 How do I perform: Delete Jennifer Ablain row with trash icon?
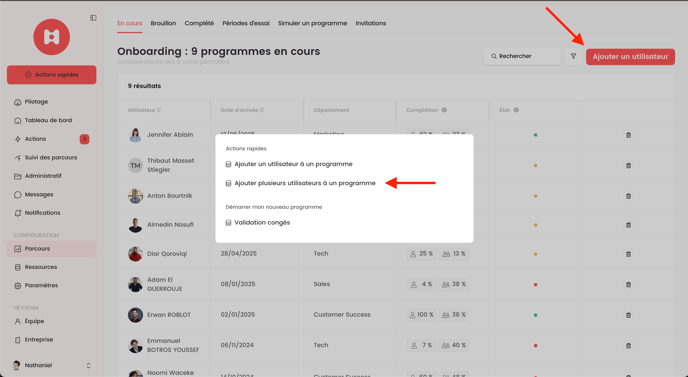coord(628,135)
